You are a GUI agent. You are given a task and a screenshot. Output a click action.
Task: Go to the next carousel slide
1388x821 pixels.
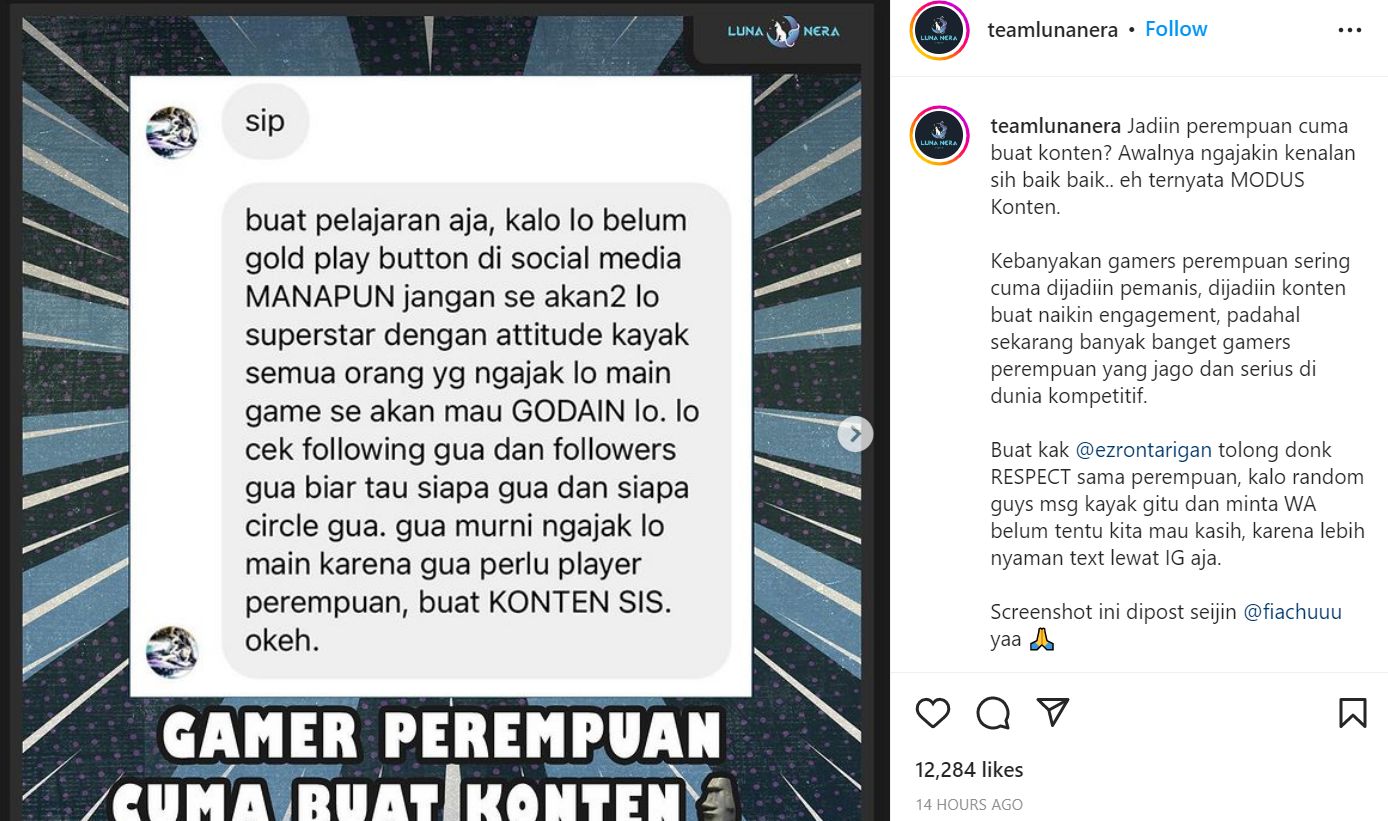point(855,434)
